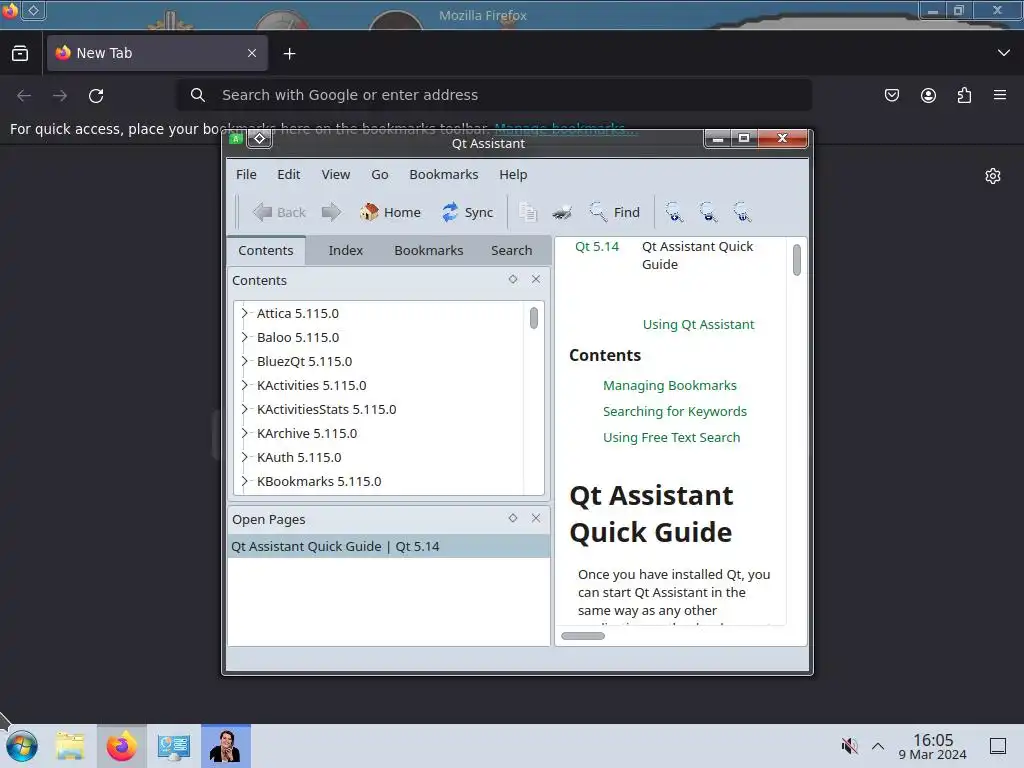Click the Forward arrow in Qt Assistant toolbar
The width and height of the screenshot is (1024, 768).
[x=331, y=212]
